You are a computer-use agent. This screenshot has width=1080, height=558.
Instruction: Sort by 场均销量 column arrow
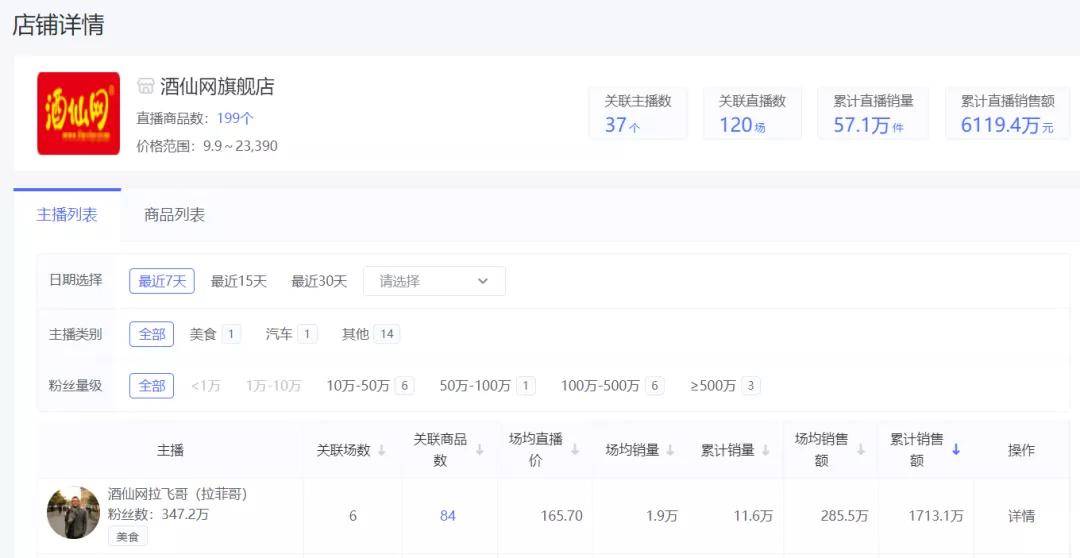pyautogui.click(x=669, y=450)
